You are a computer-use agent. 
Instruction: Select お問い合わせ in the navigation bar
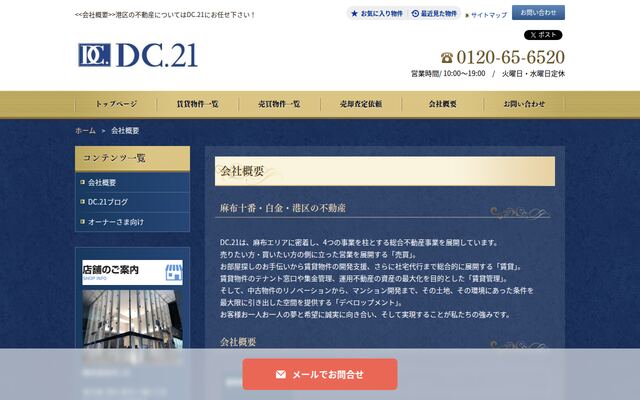pyautogui.click(x=524, y=104)
